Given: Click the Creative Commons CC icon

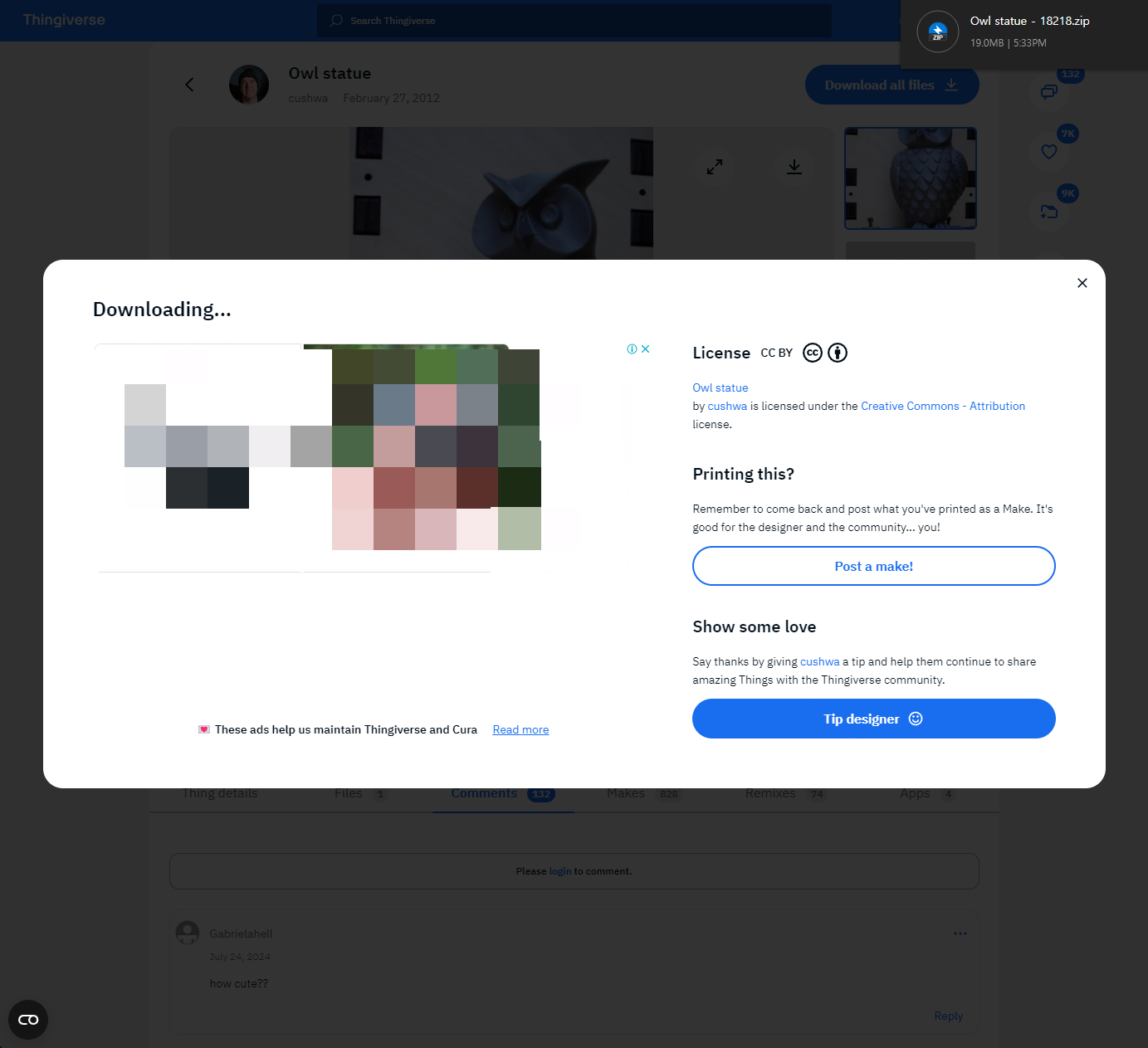Looking at the screenshot, I should pyautogui.click(x=812, y=353).
